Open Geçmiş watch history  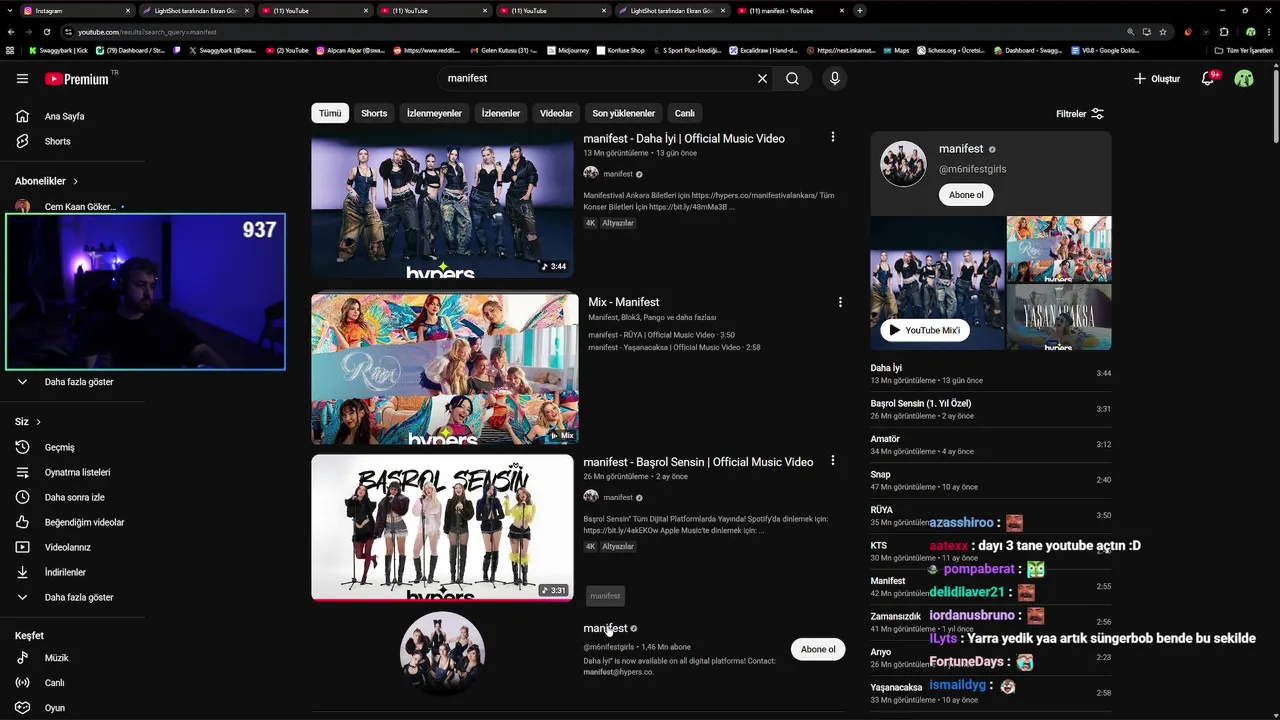(60, 447)
